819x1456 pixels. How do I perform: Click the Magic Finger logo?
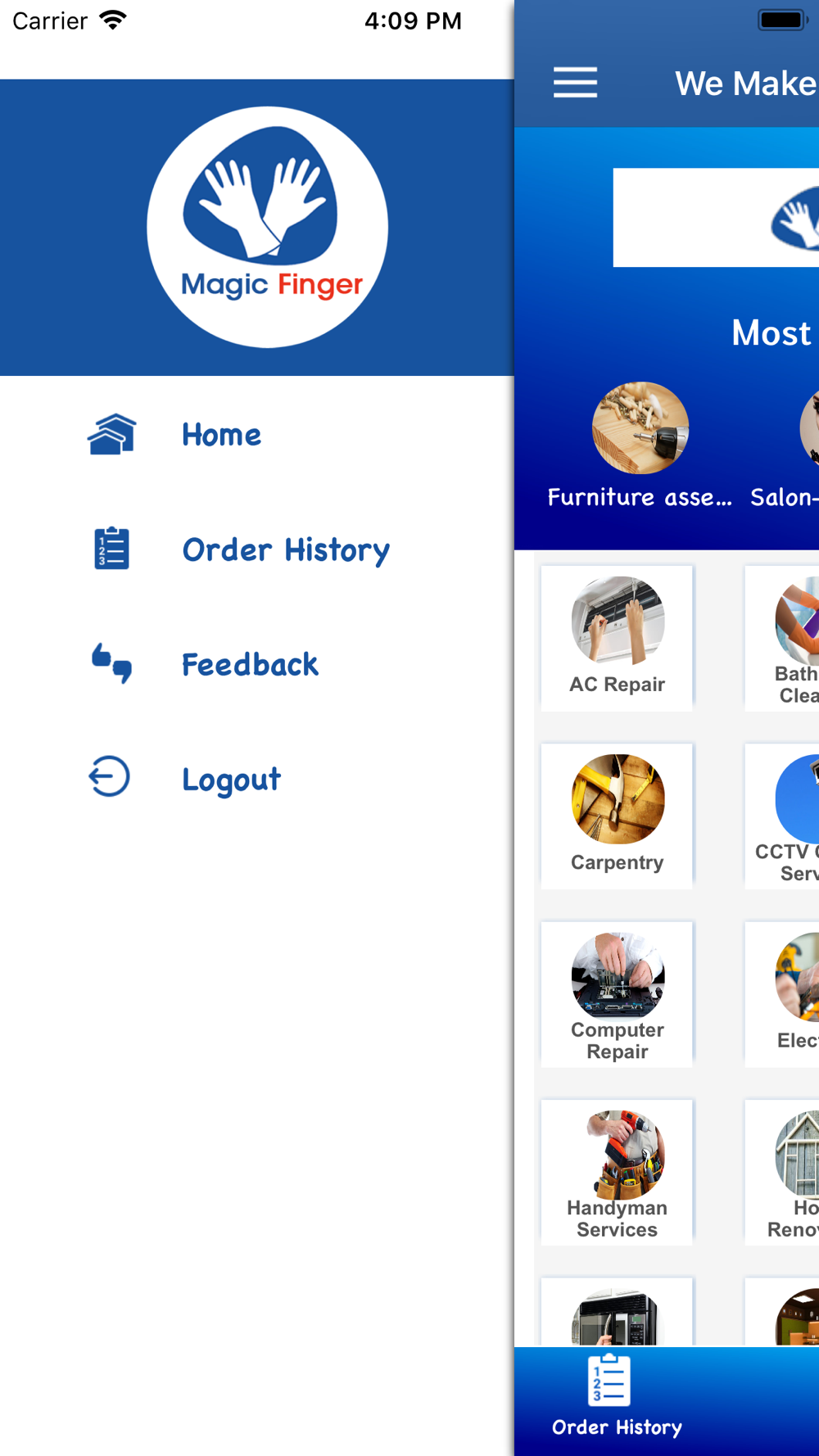(x=268, y=227)
